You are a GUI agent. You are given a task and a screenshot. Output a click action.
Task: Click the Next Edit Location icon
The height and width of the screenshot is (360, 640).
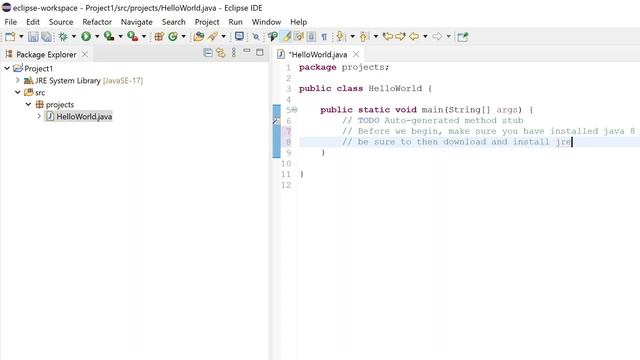point(400,37)
